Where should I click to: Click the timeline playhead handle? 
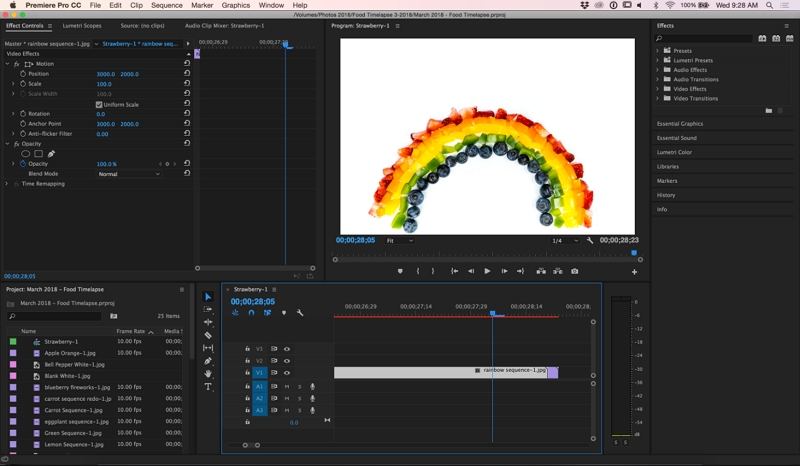coord(492,313)
